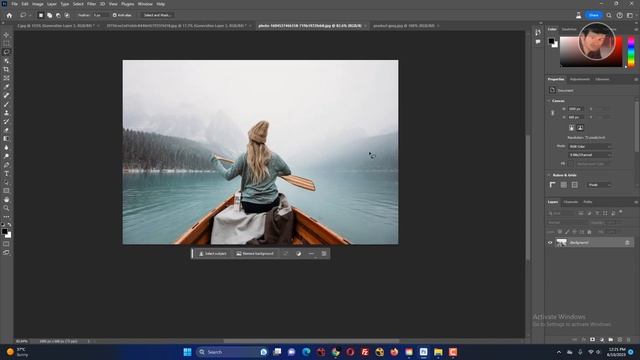Click the Select and Mask button
This screenshot has width=640, height=360.
pyautogui.click(x=157, y=15)
